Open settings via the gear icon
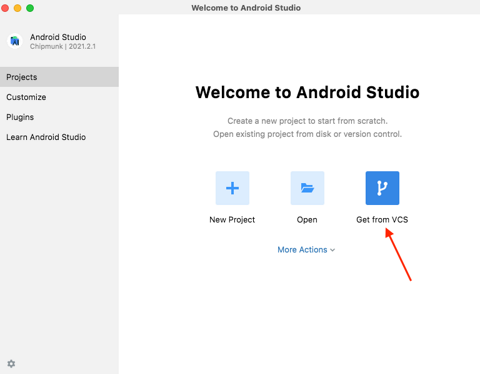 (x=11, y=363)
